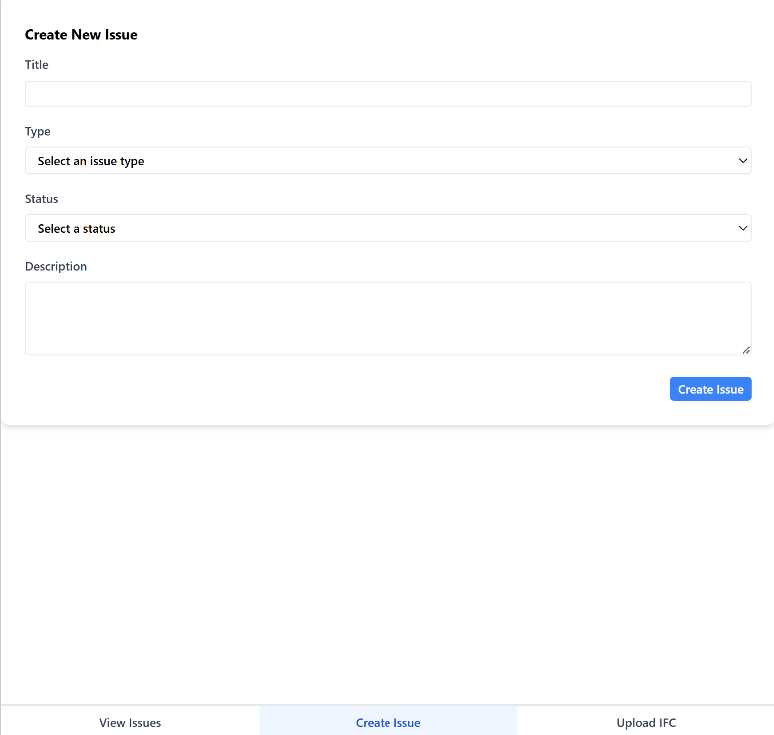Image resolution: width=774 pixels, height=735 pixels.
Task: Click the 'Upload IFC' label text
Action: [x=646, y=723]
